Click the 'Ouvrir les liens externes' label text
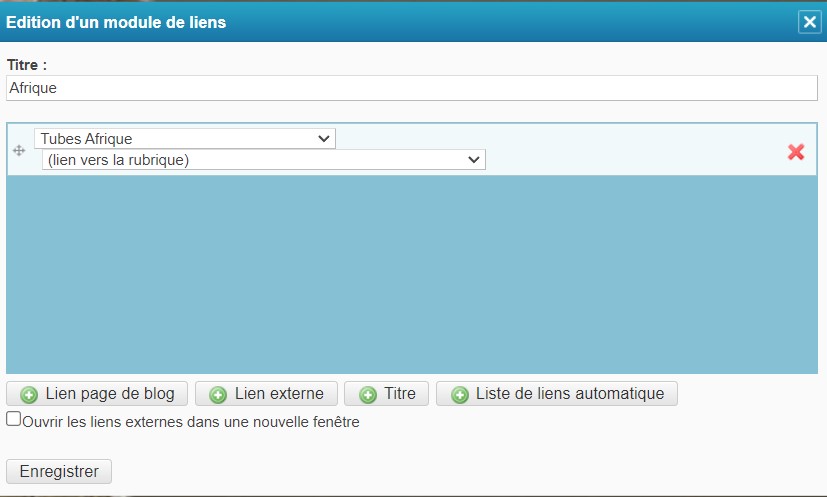Viewport: 827px width, 497px height. click(x=190, y=422)
